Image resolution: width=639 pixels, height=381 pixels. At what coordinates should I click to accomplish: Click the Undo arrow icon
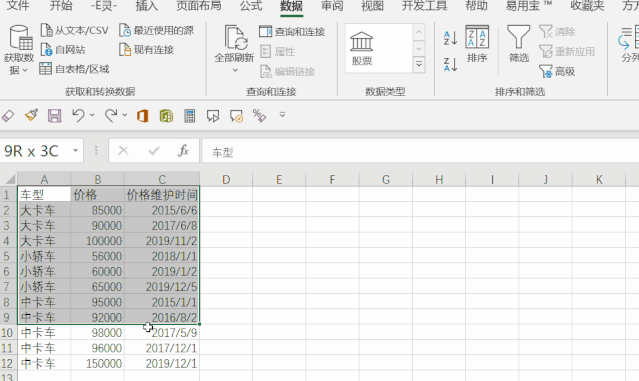click(x=78, y=116)
